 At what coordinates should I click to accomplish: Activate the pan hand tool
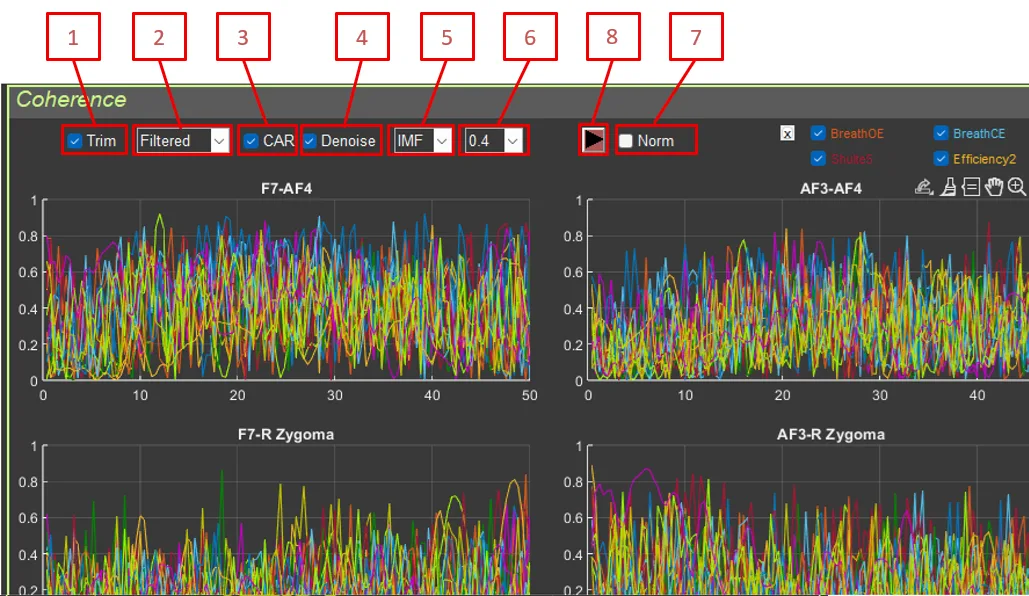pos(994,187)
